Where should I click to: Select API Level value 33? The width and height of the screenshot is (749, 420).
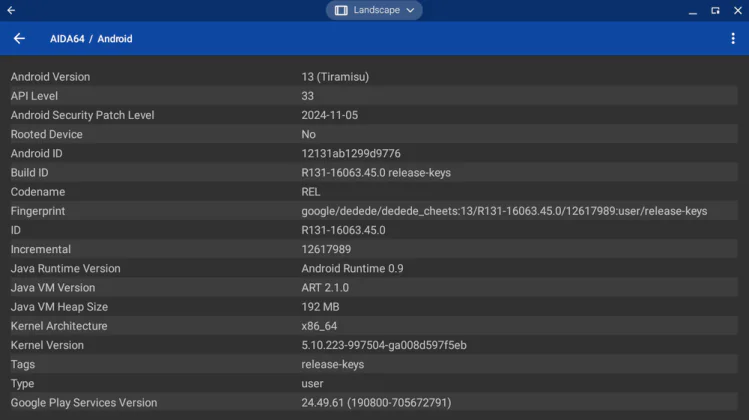pyautogui.click(x=307, y=96)
